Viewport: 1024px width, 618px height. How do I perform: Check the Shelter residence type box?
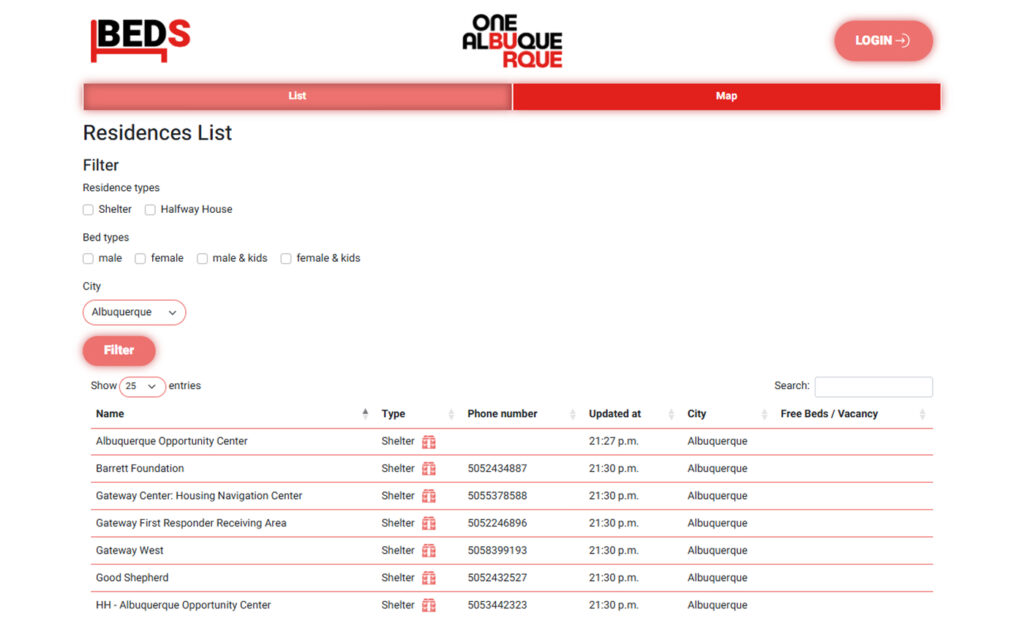point(88,210)
